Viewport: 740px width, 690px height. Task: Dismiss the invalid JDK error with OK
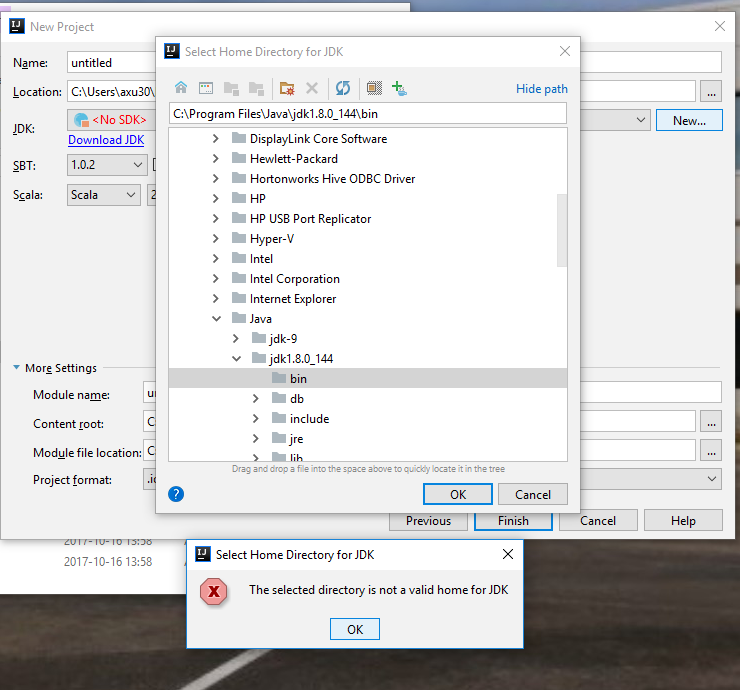point(355,629)
